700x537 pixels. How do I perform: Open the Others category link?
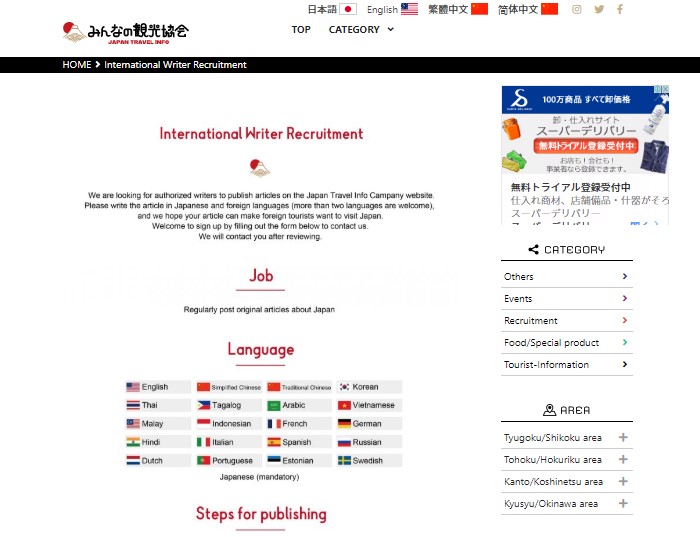[519, 277]
